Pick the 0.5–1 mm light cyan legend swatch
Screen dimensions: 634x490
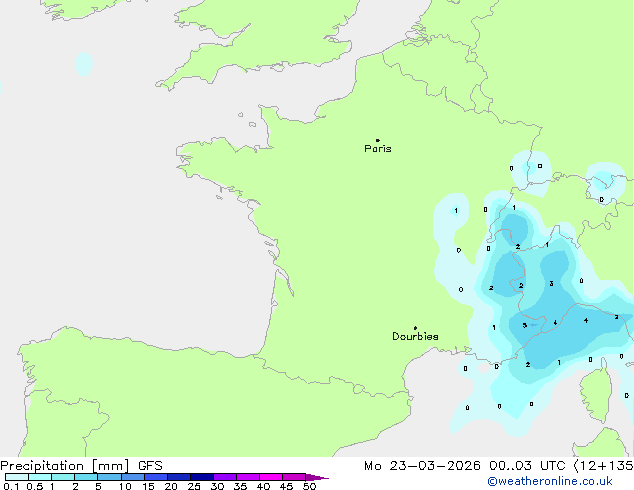[x=40, y=477]
